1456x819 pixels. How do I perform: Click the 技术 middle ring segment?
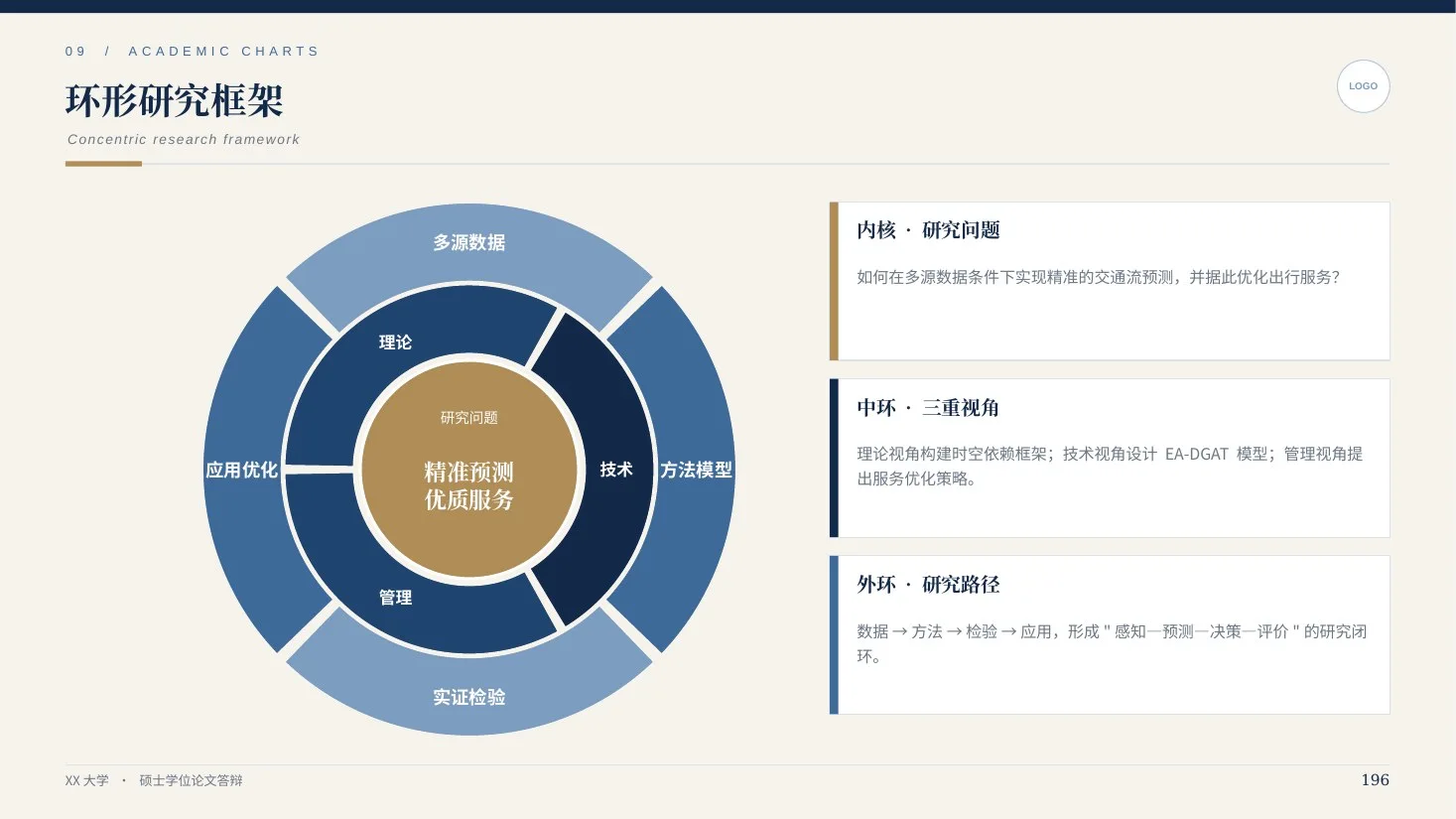[x=615, y=470]
